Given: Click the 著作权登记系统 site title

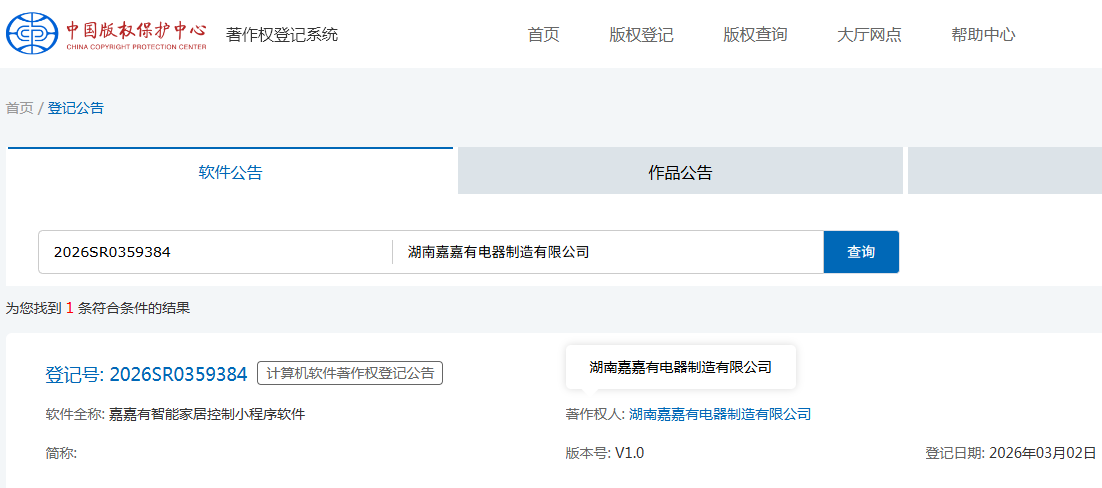Looking at the screenshot, I should [x=282, y=35].
